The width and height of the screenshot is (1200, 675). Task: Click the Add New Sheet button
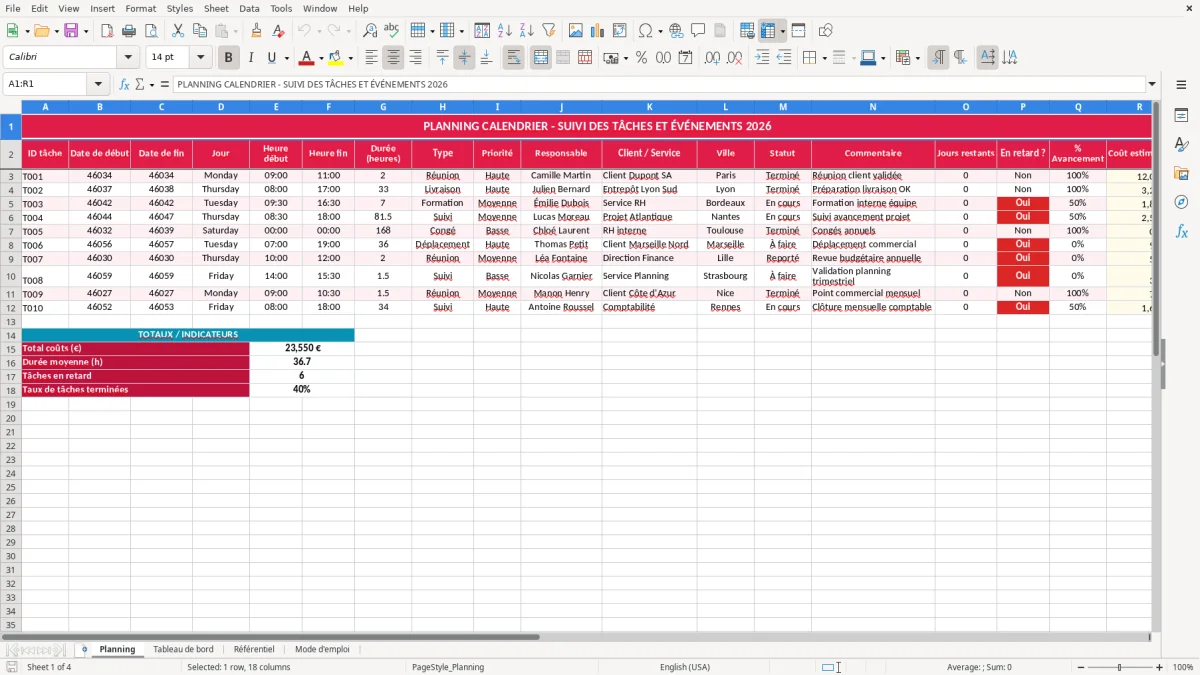coord(84,649)
